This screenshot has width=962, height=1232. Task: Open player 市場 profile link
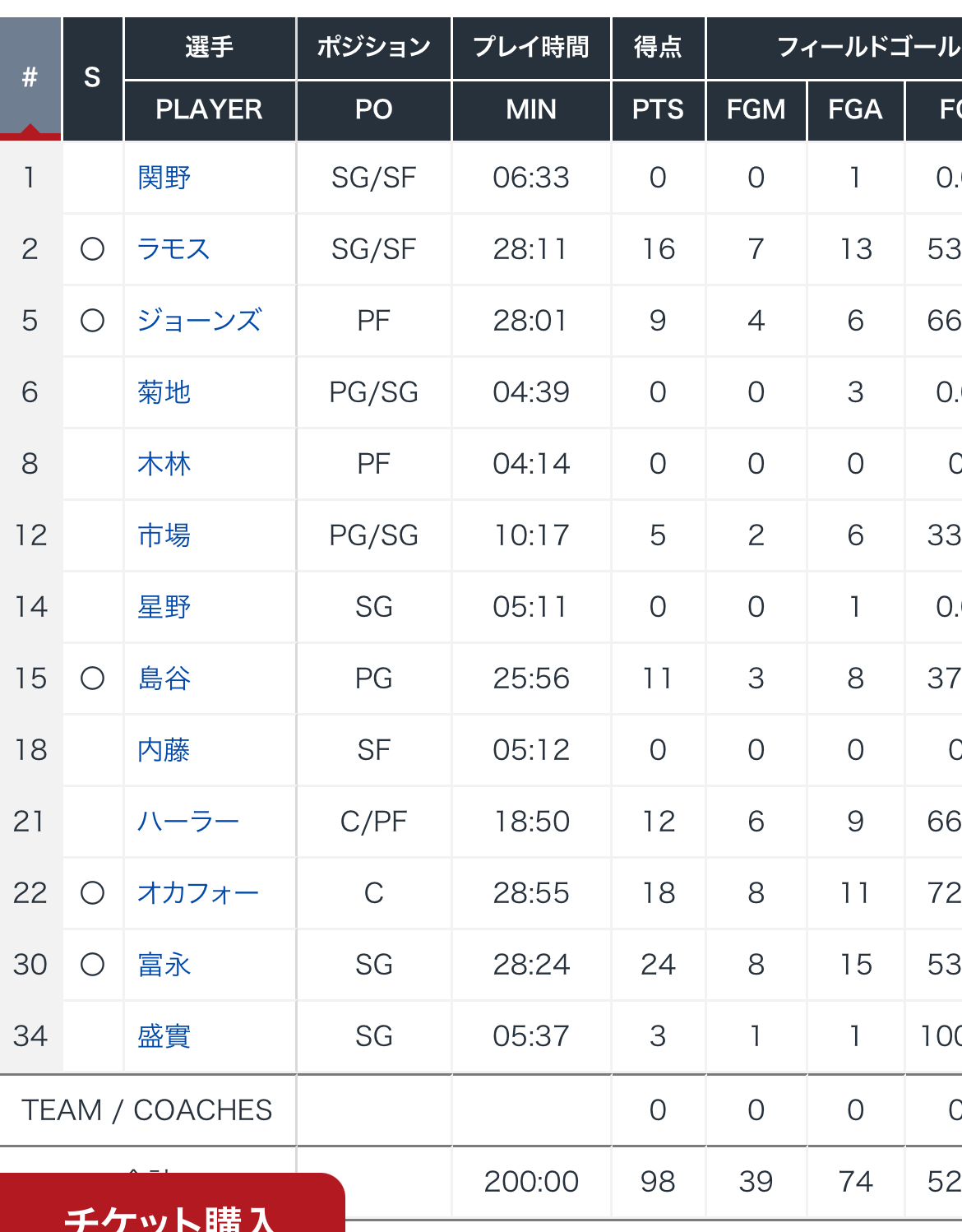pos(164,535)
